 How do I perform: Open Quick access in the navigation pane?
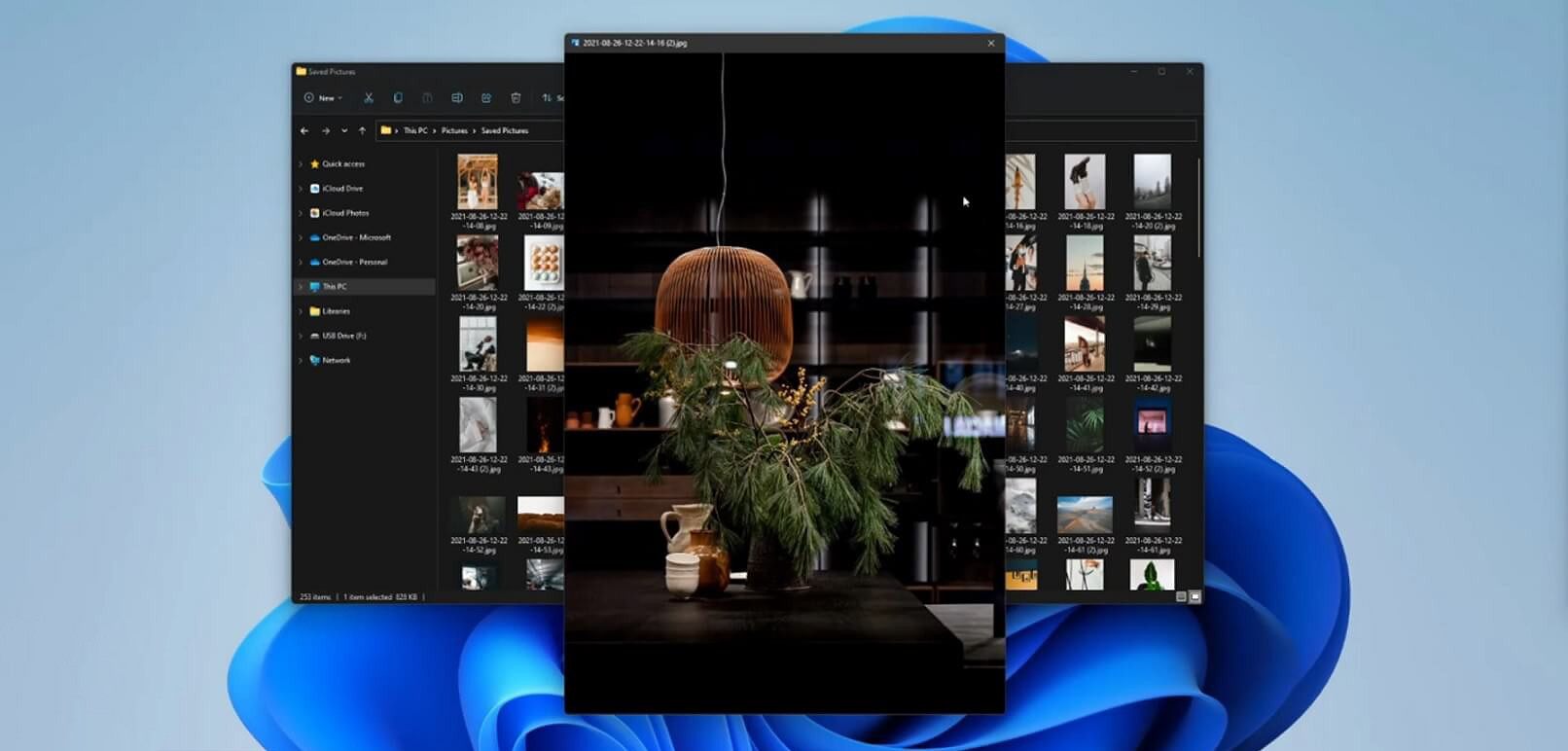[343, 164]
